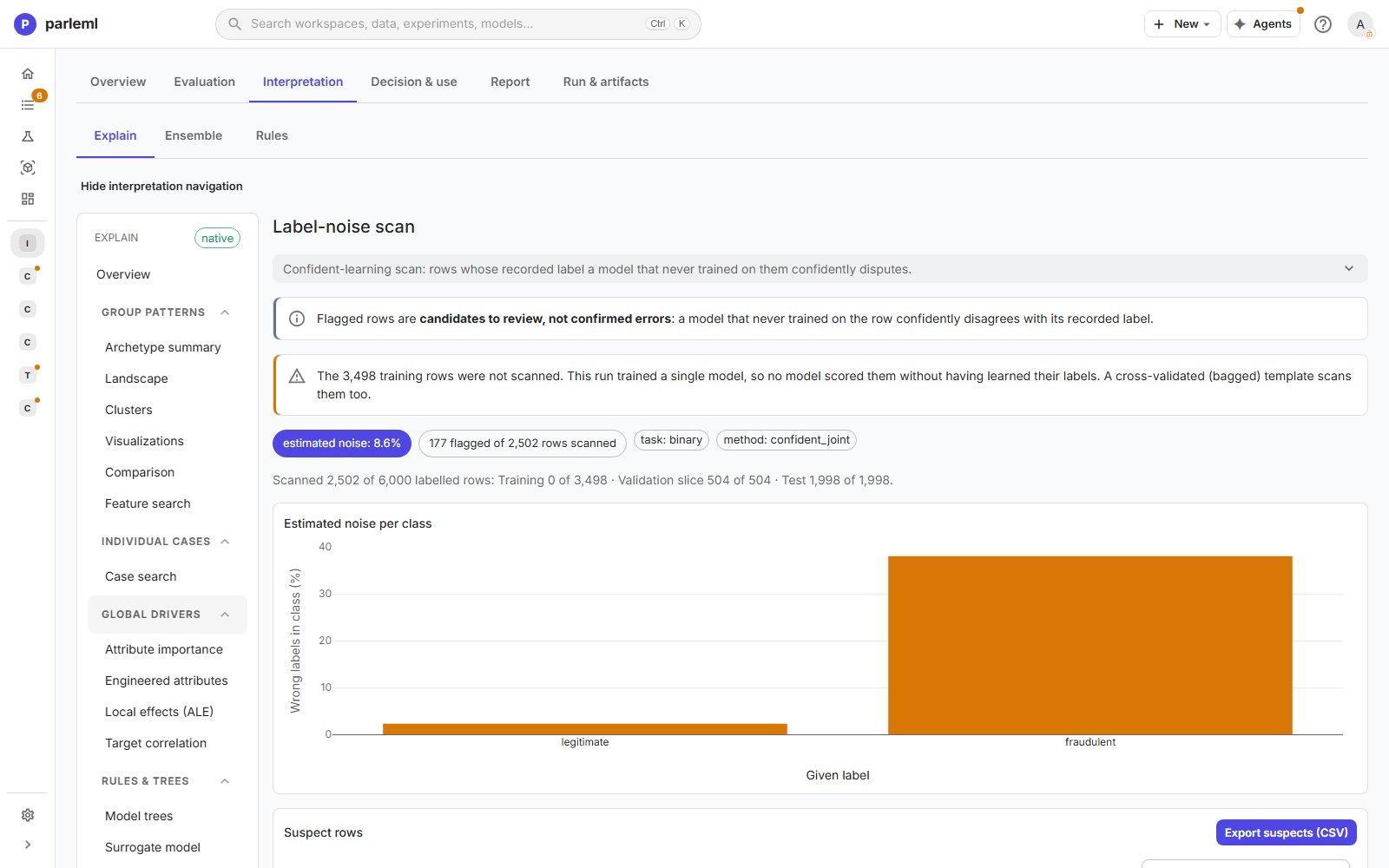
Task: Click the estimated noise 8.6% pill
Action: point(341,444)
